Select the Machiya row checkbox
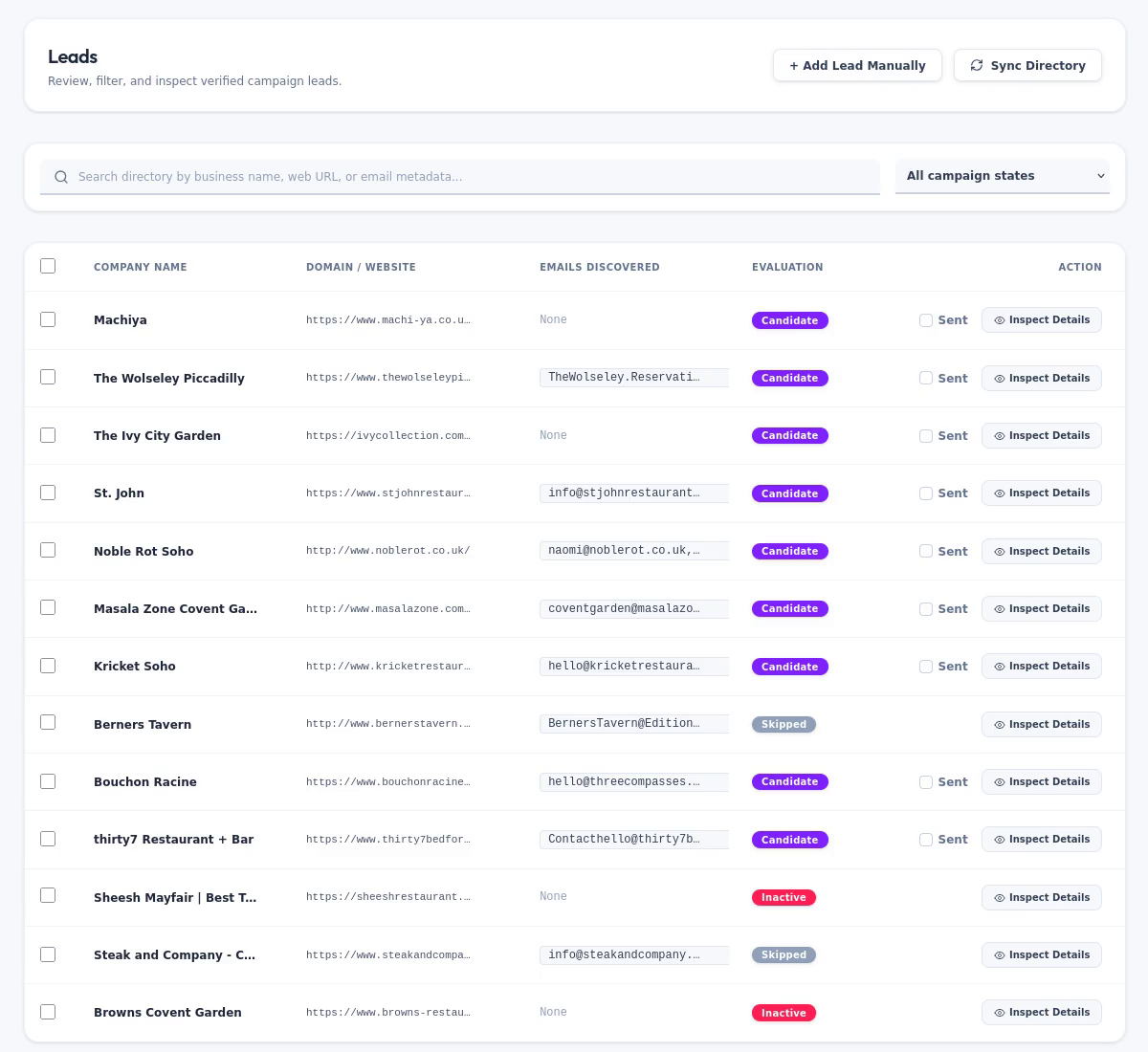The image size is (1148, 1052). [x=48, y=319]
